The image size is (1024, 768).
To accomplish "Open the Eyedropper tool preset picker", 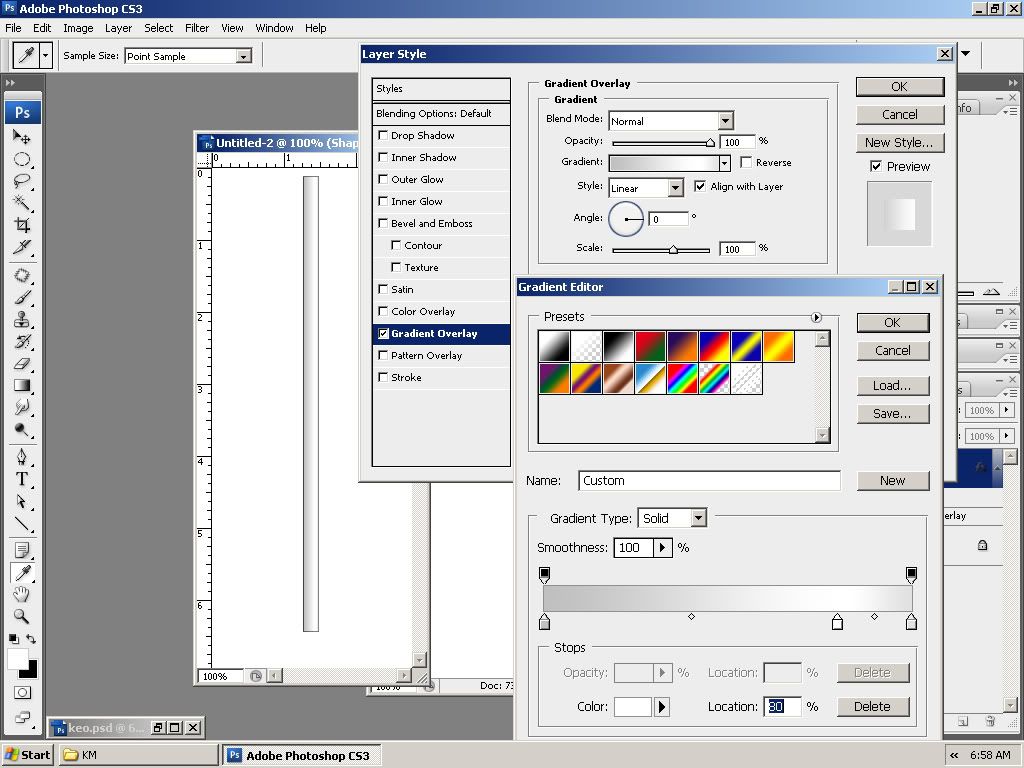I will 45,56.
